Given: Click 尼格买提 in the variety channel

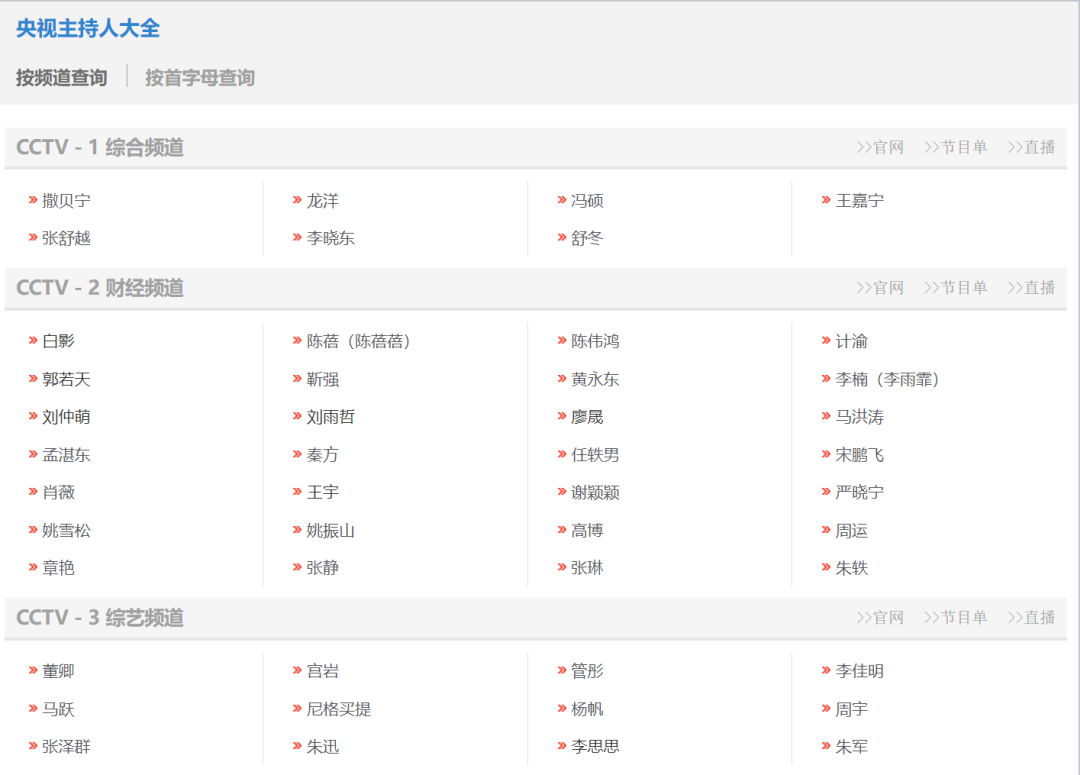Looking at the screenshot, I should point(339,709).
